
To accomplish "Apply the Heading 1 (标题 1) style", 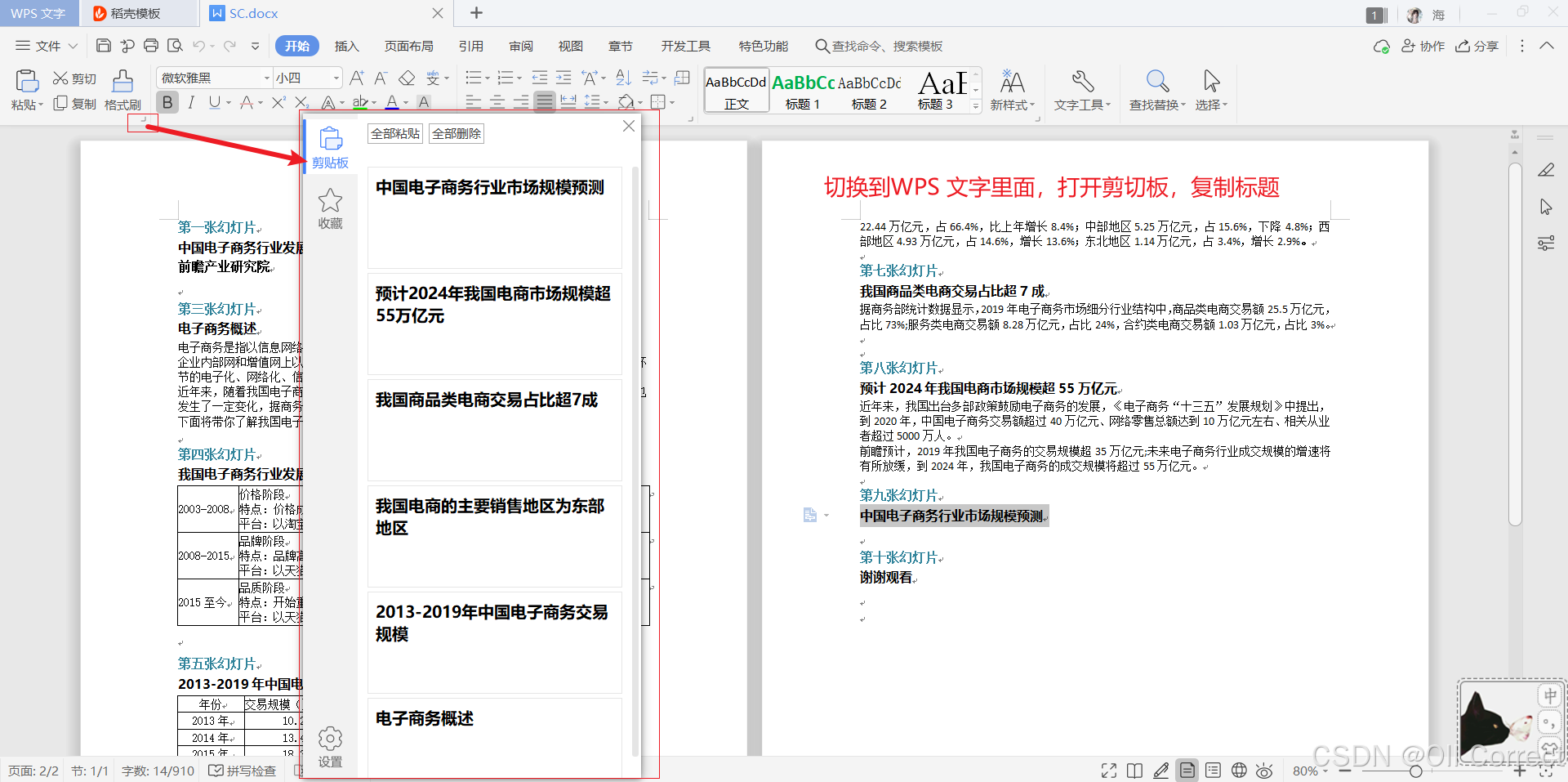I will click(x=803, y=90).
